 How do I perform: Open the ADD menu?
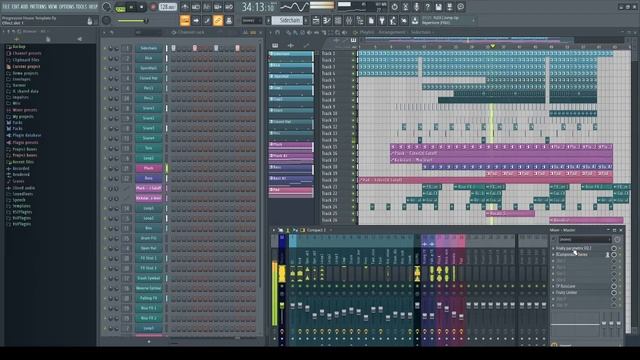click(x=24, y=7)
